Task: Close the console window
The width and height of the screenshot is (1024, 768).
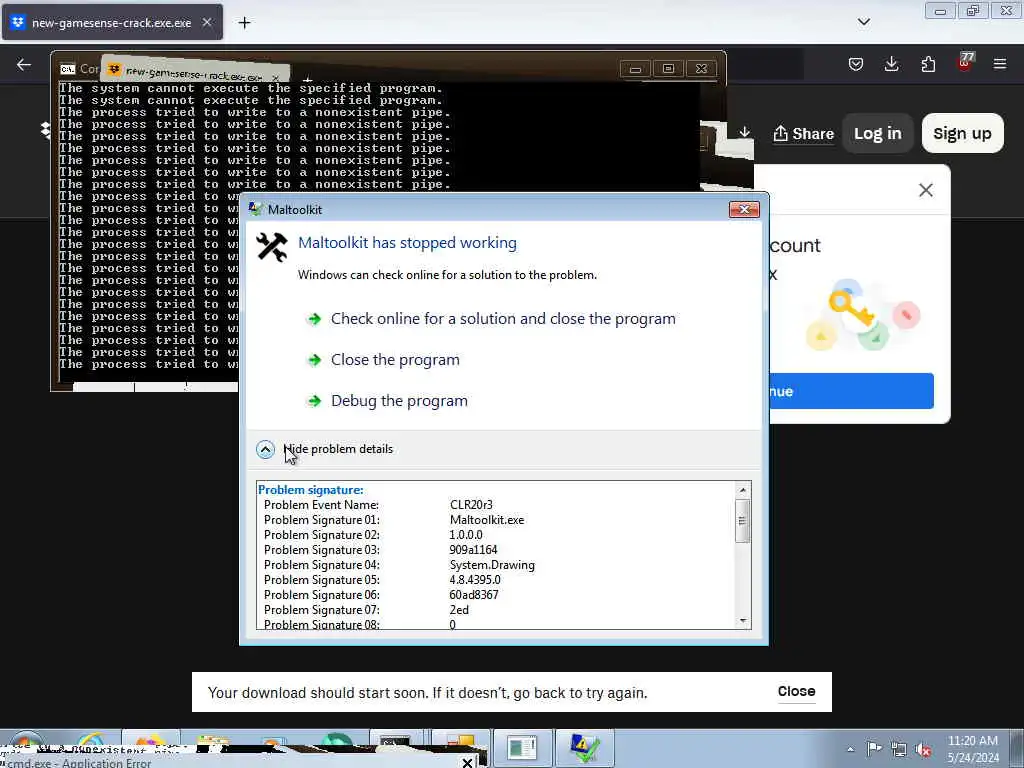Action: (x=701, y=69)
